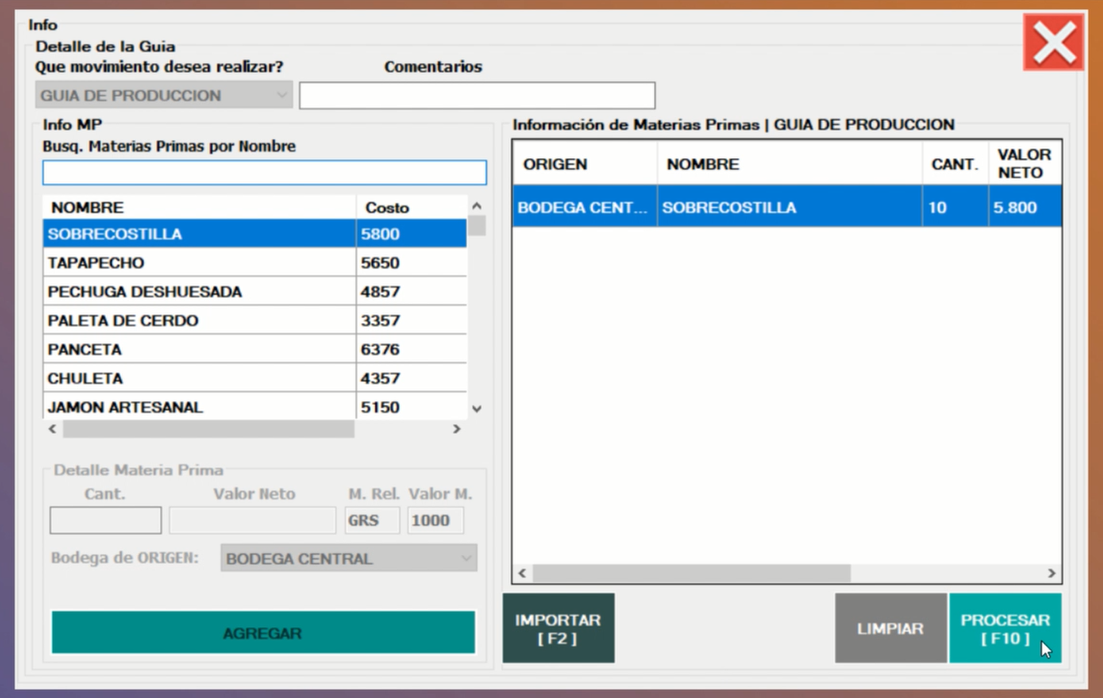This screenshot has width=1103, height=698.
Task: Click the NOMBRE column header in guide table
Action: (x=788, y=164)
